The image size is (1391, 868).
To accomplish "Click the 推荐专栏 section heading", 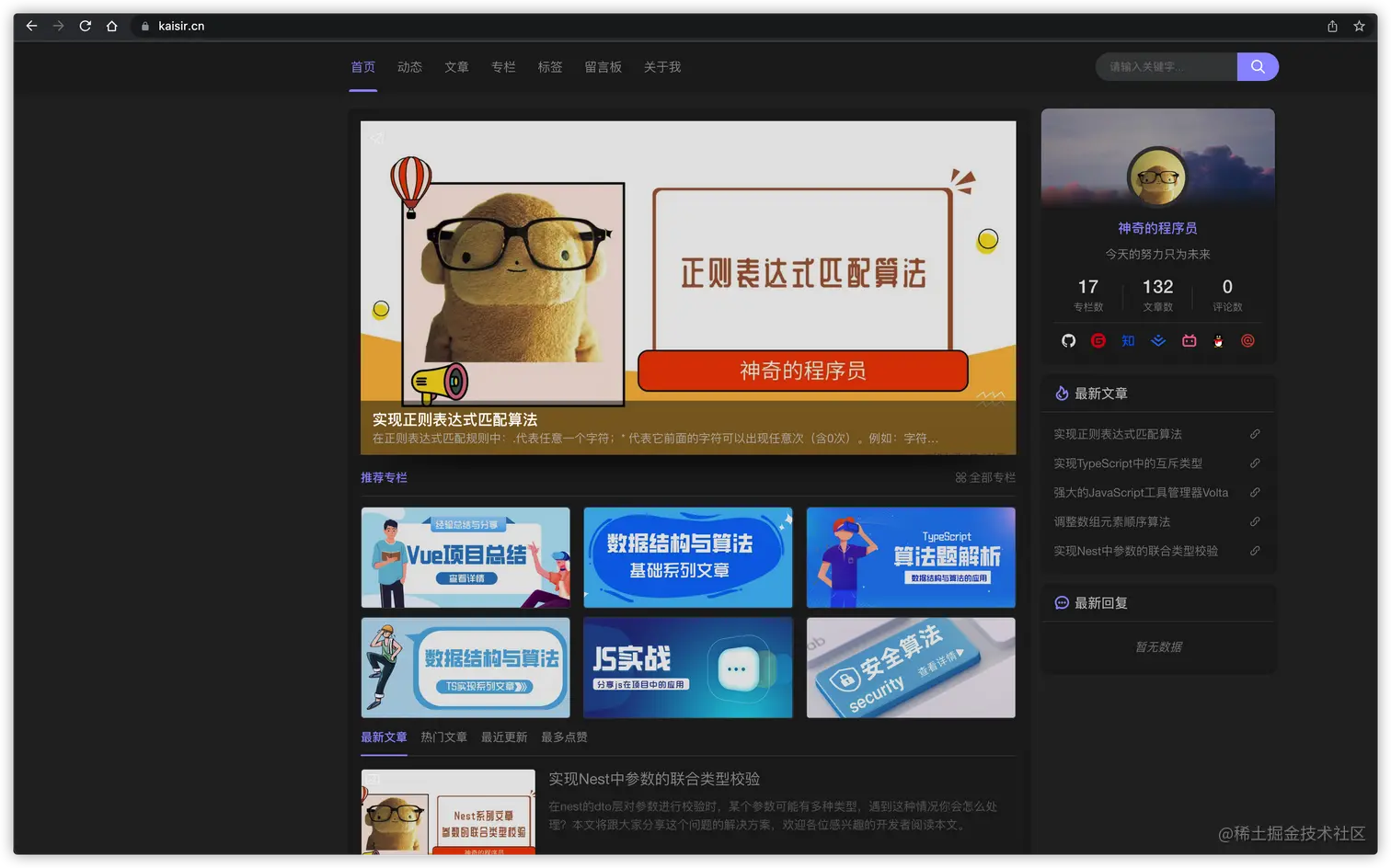I will click(x=384, y=478).
